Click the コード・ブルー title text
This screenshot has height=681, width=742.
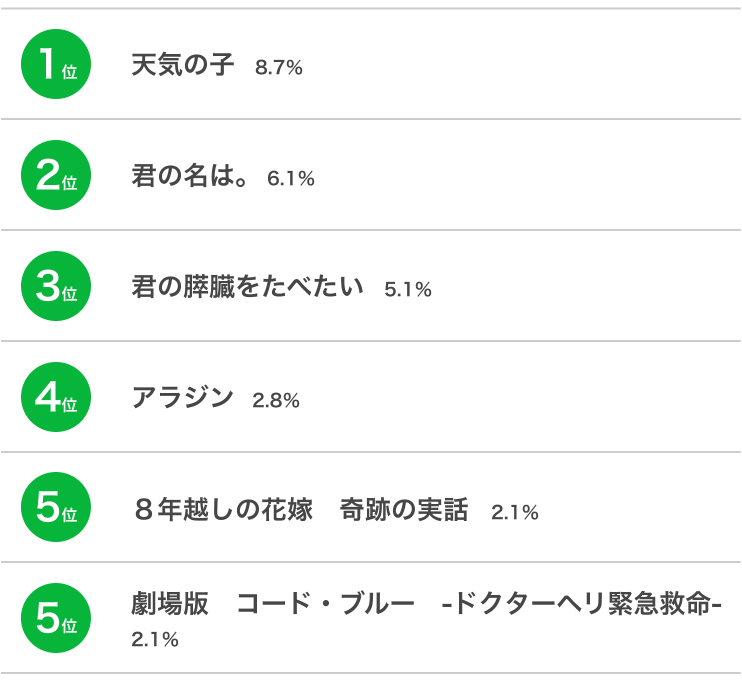(x=325, y=606)
